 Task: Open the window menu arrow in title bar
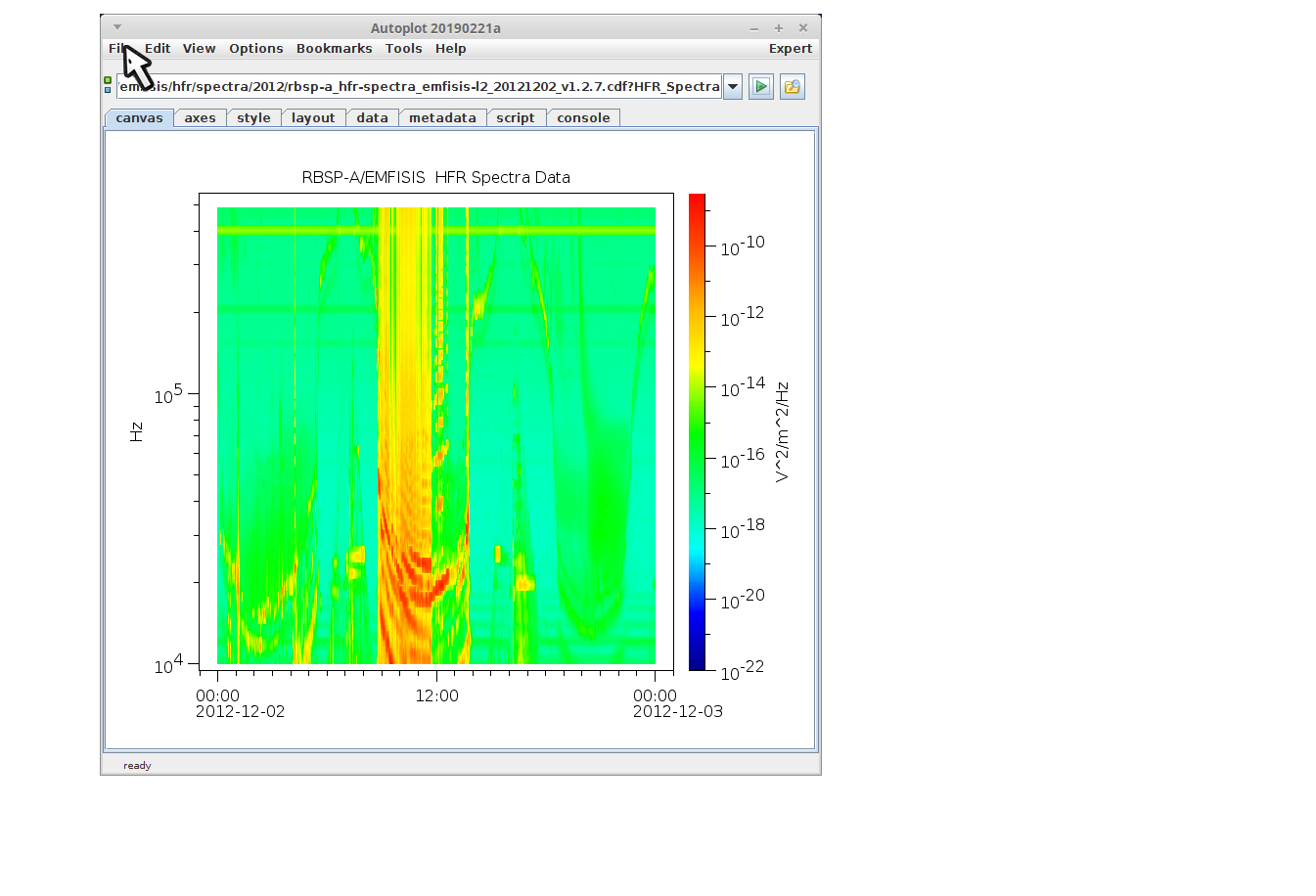[x=117, y=27]
